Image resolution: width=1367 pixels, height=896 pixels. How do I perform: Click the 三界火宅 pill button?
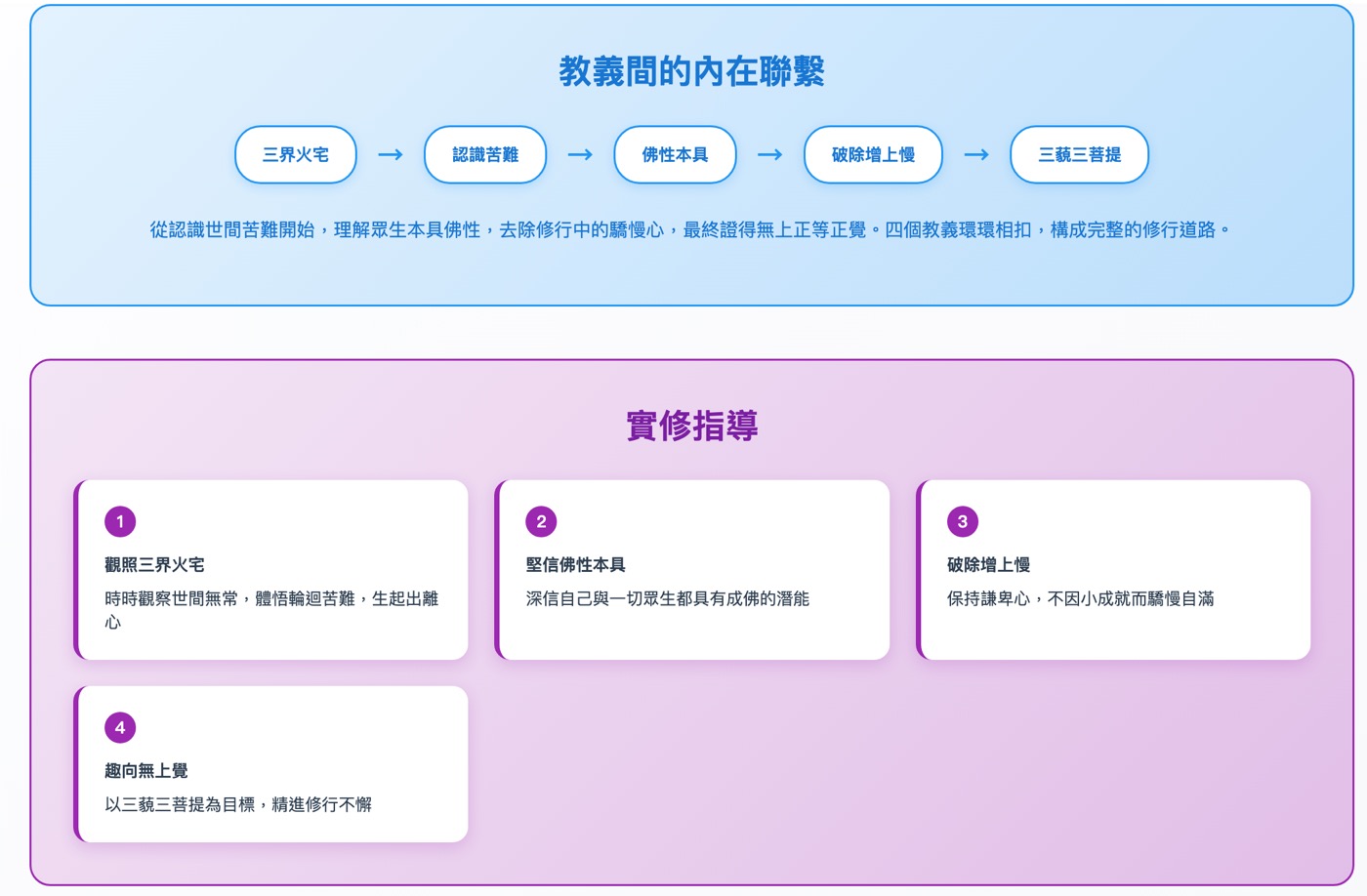pos(296,154)
